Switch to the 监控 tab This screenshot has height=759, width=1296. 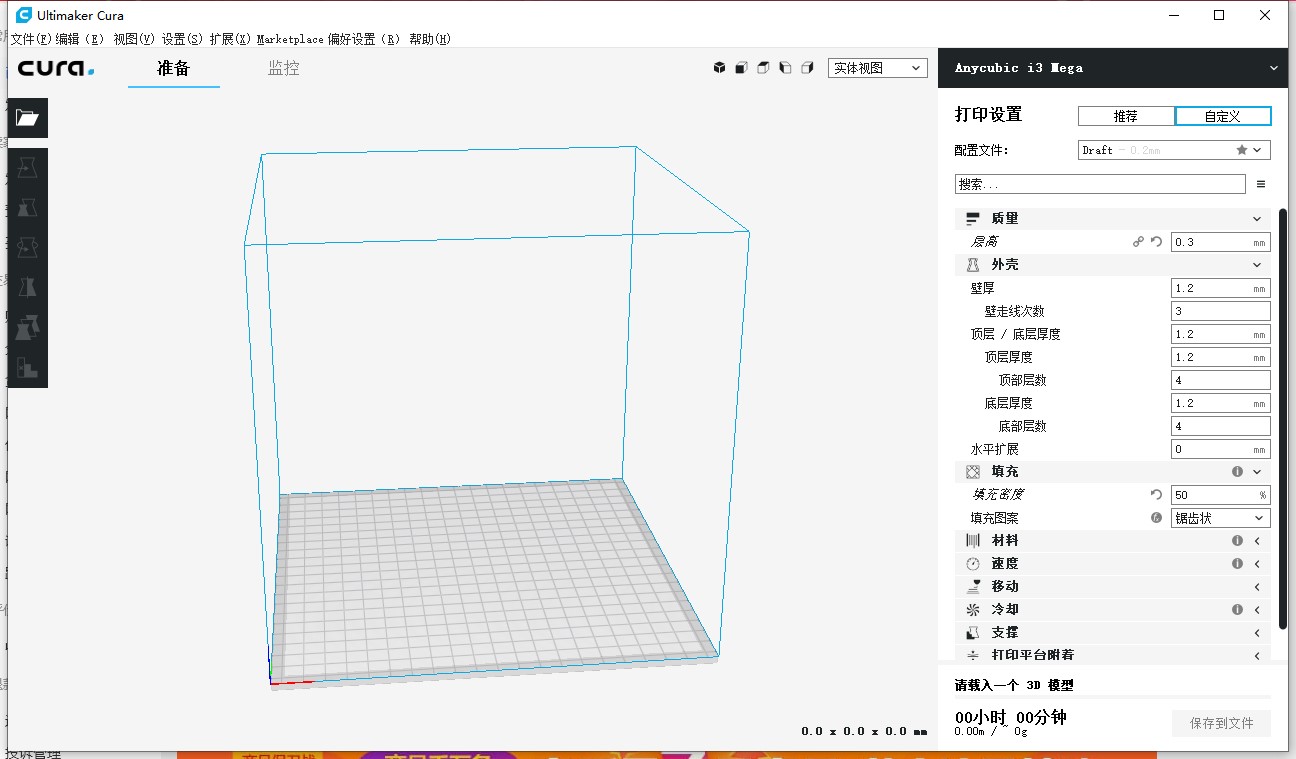point(284,69)
